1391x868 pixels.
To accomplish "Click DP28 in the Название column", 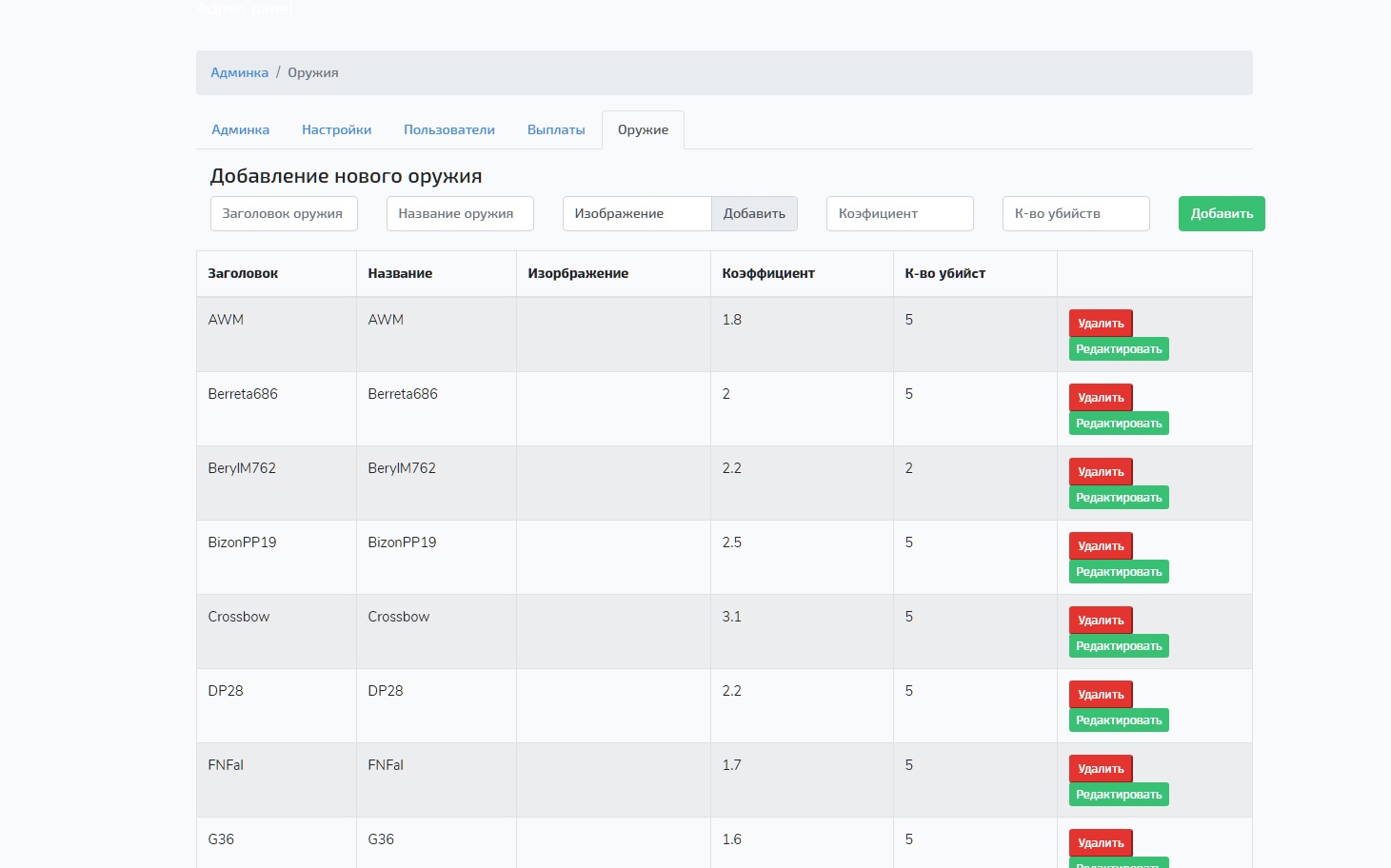I will click(386, 691).
